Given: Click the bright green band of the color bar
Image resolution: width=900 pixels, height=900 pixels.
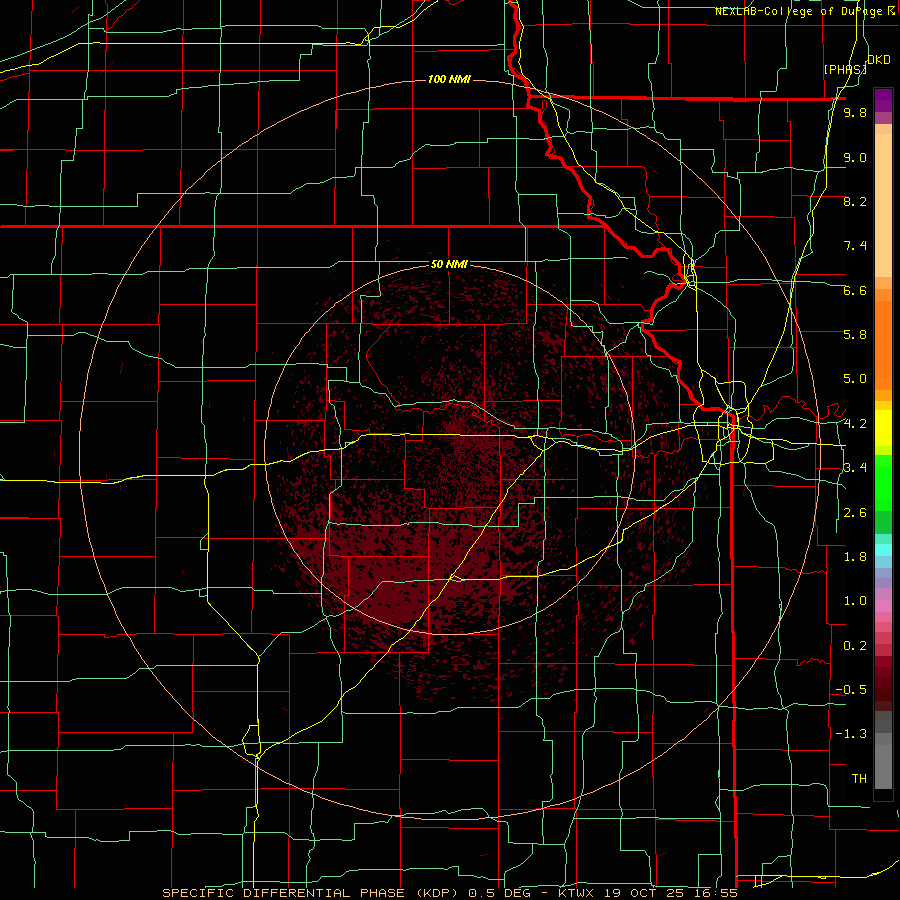Looking at the screenshot, I should (883, 483).
